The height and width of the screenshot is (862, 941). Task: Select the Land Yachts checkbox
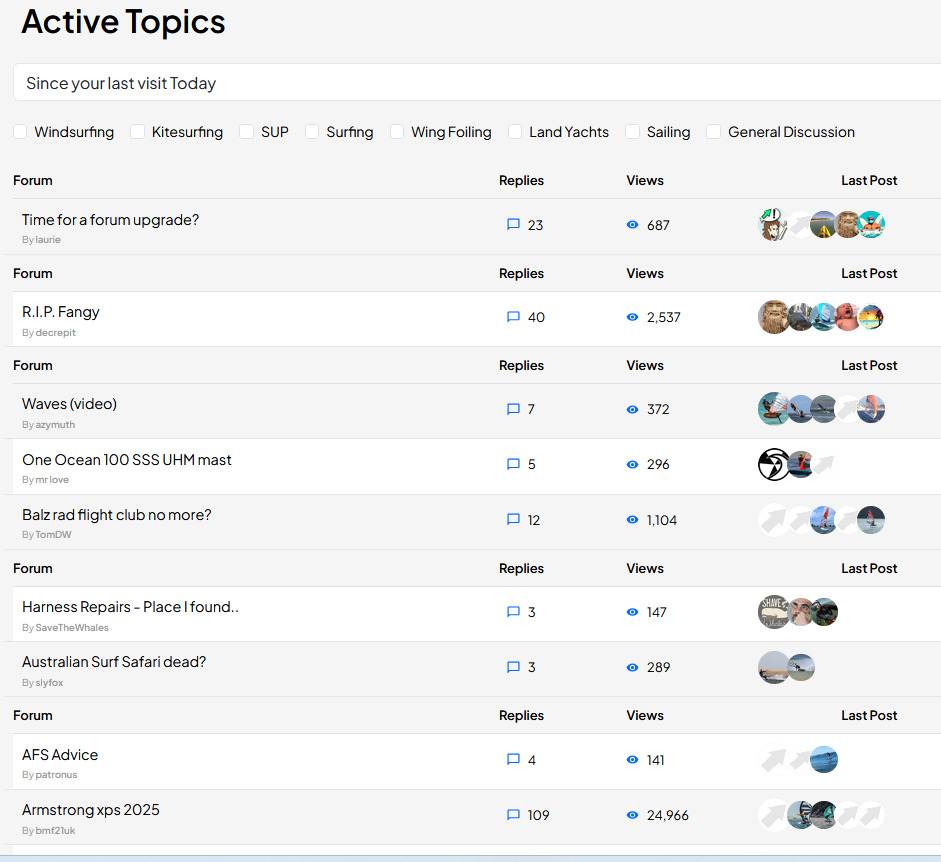[x=515, y=132]
